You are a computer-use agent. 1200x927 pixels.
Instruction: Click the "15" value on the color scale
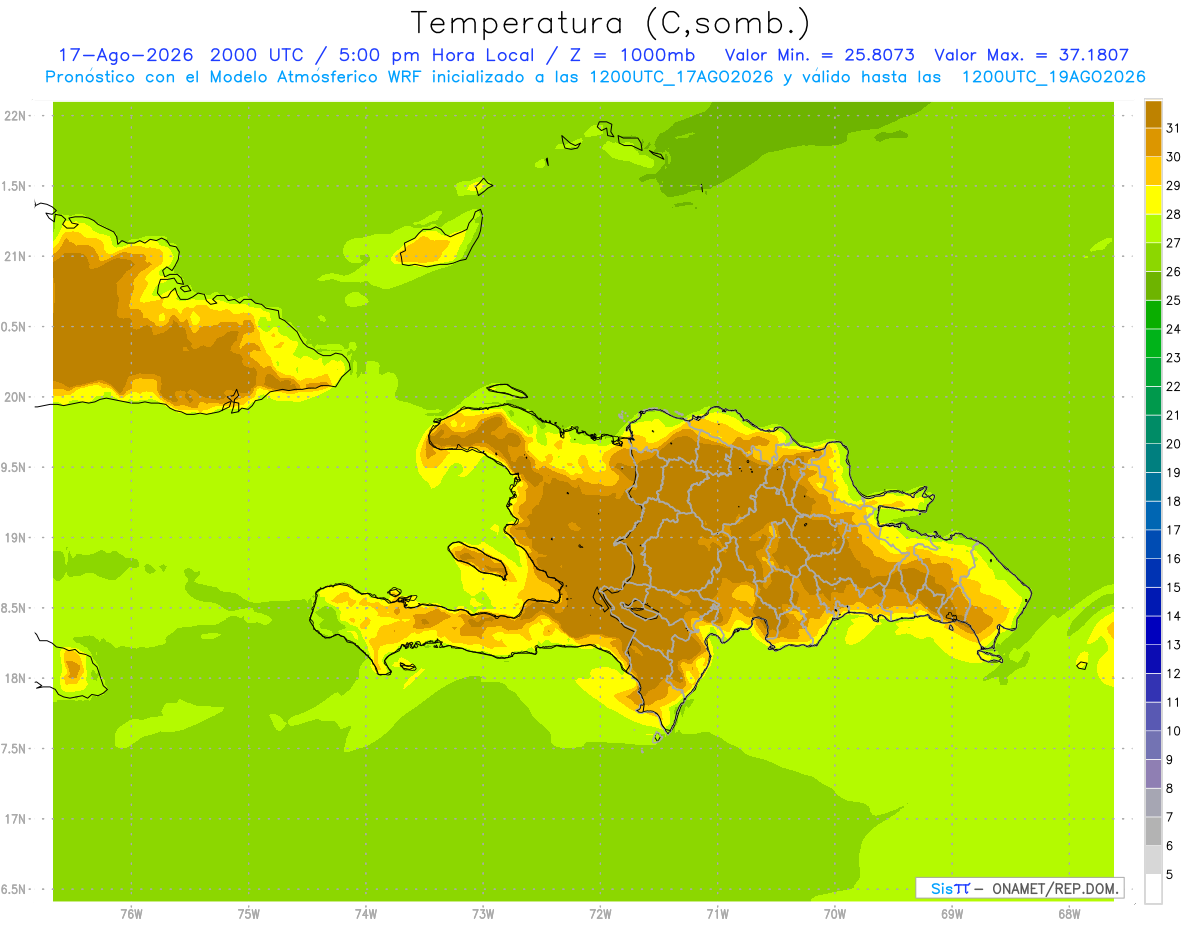point(1174,588)
